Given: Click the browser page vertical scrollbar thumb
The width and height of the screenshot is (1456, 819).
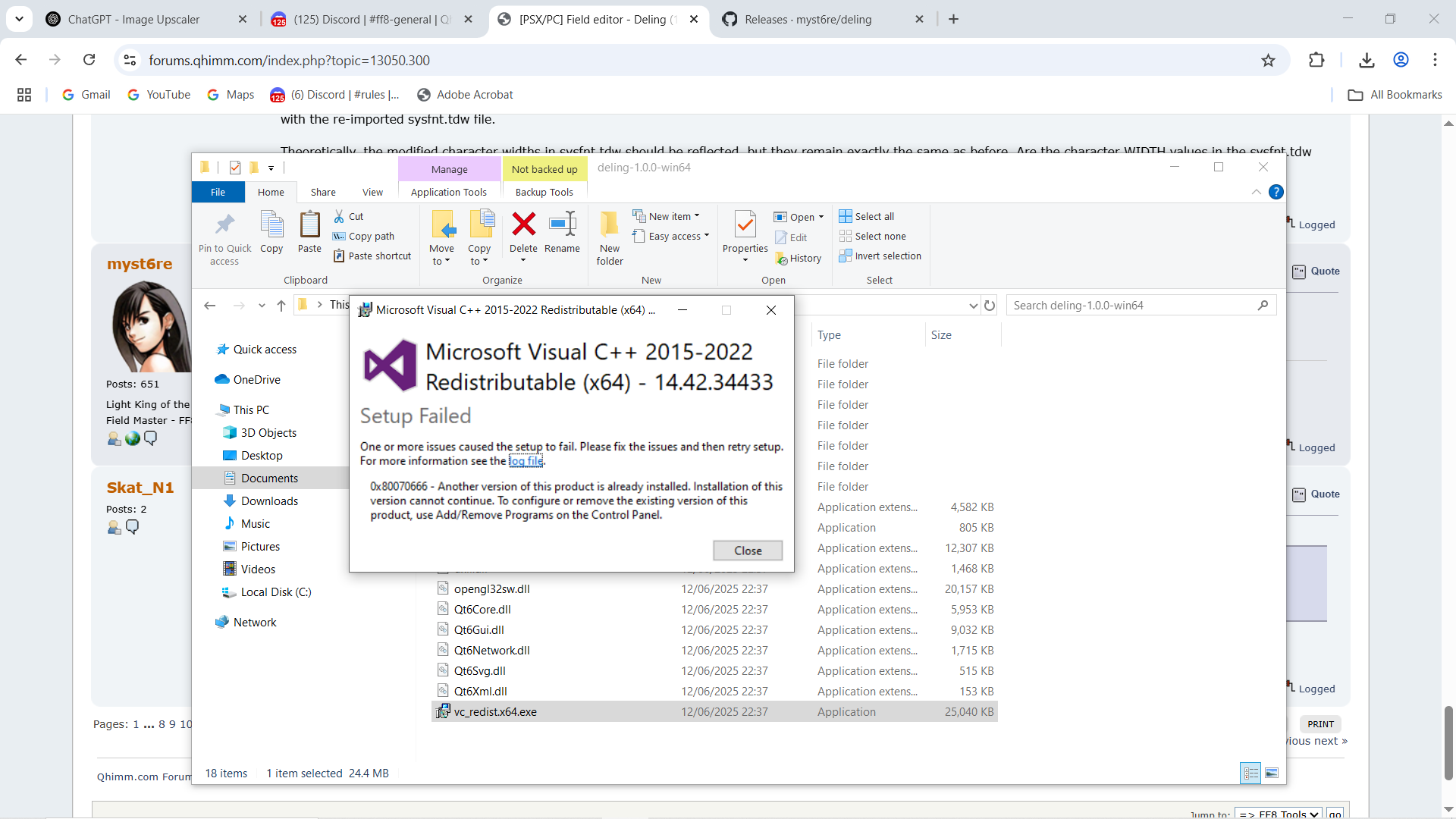Looking at the screenshot, I should 1448,742.
